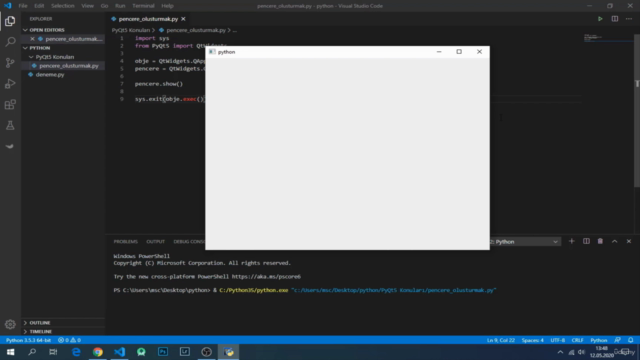Open the Manage gear settings icon
640x360 pixels.
click(x=10, y=324)
